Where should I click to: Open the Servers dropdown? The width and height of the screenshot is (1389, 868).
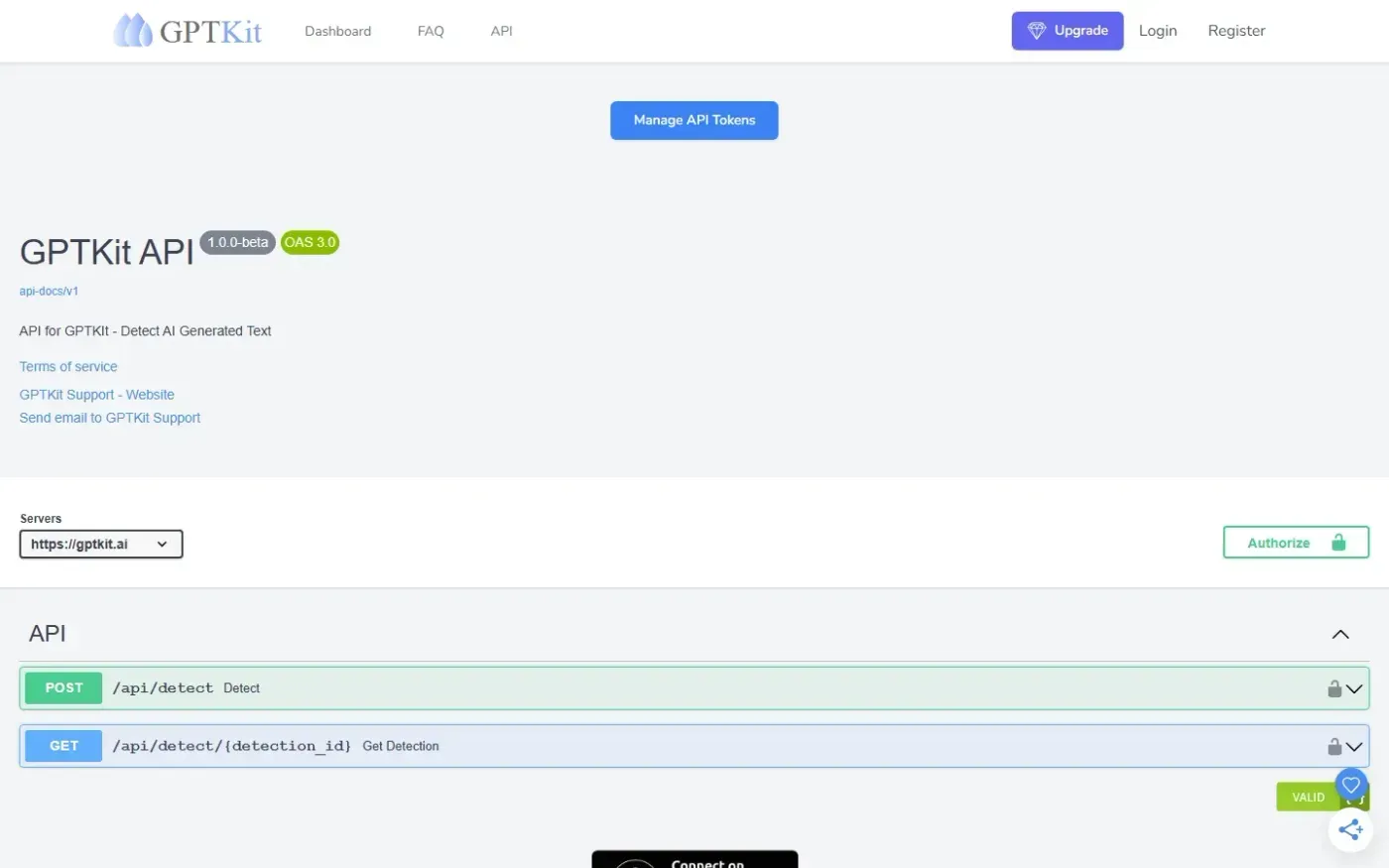[x=101, y=544]
